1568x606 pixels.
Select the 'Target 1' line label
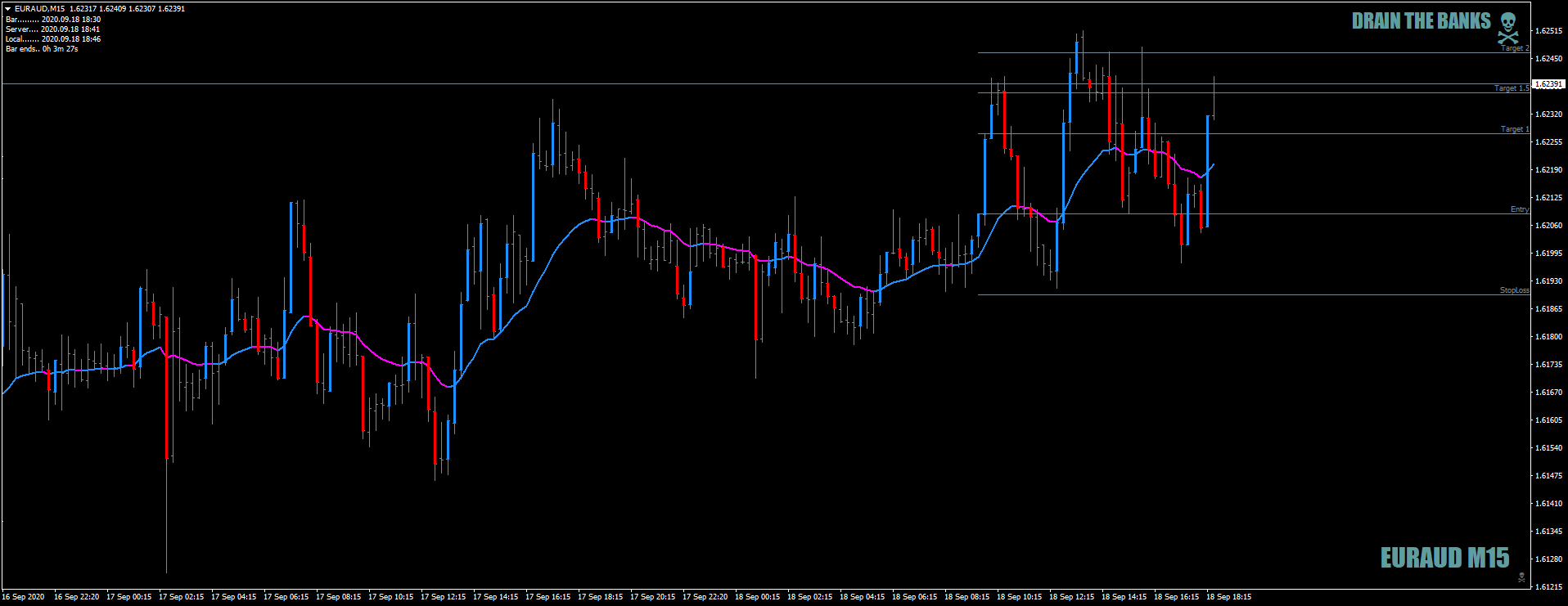(1515, 129)
